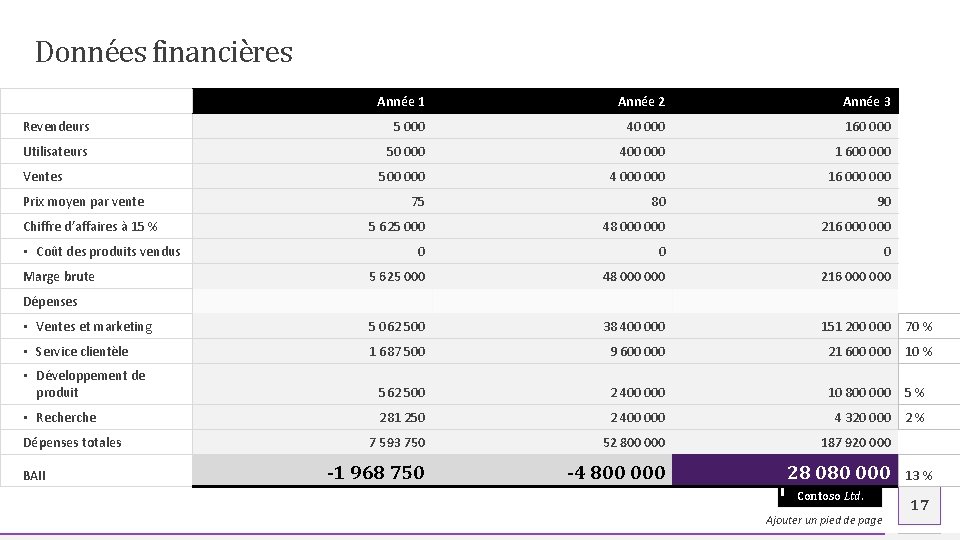Select the Prix moyen par vente label
Image resolution: width=960 pixels, height=540 pixels.
click(84, 201)
